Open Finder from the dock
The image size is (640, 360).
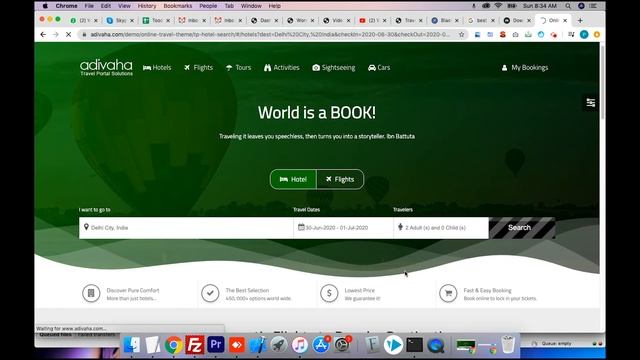coord(131,345)
